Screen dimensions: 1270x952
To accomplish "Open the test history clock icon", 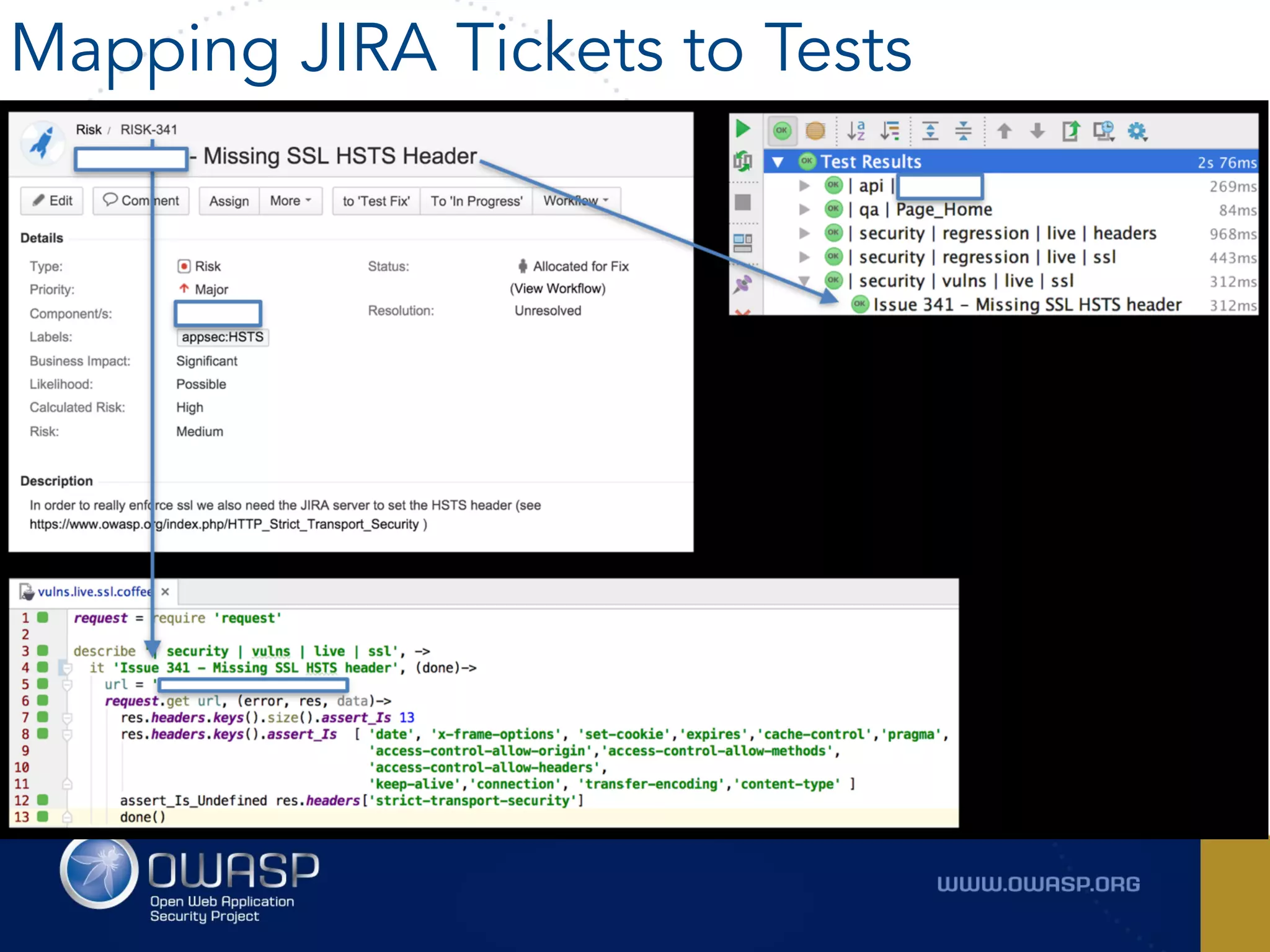I will click(x=1104, y=131).
